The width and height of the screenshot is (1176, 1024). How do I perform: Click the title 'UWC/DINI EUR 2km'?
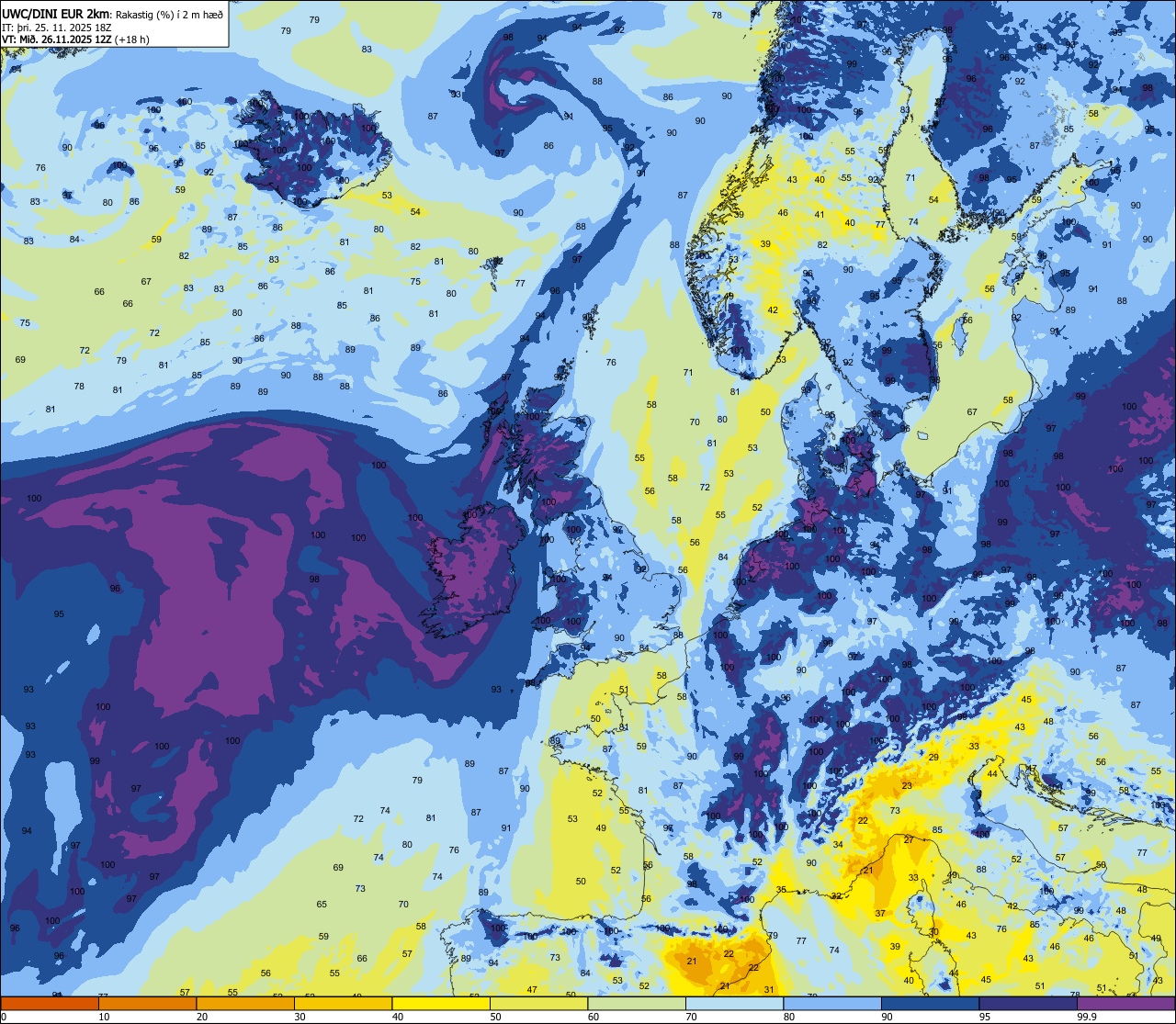[x=55, y=13]
